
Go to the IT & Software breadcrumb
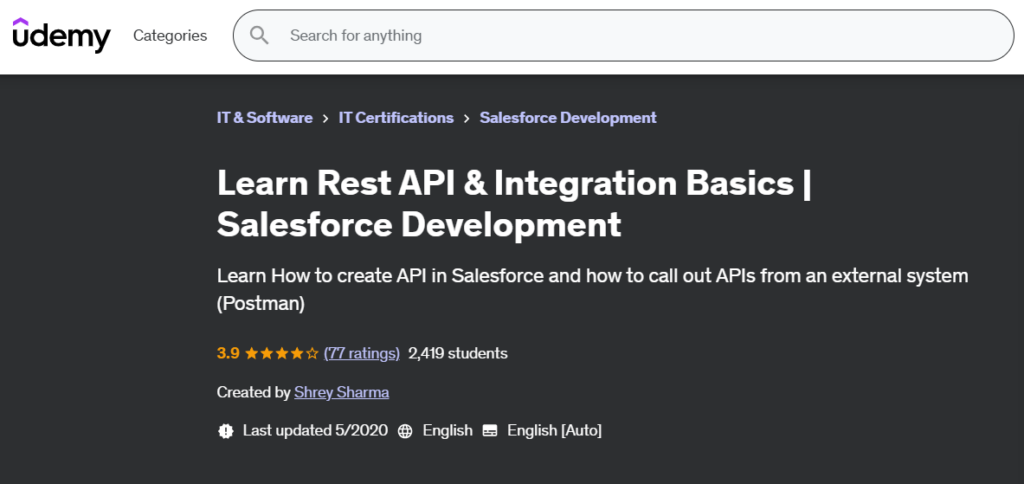(x=264, y=118)
